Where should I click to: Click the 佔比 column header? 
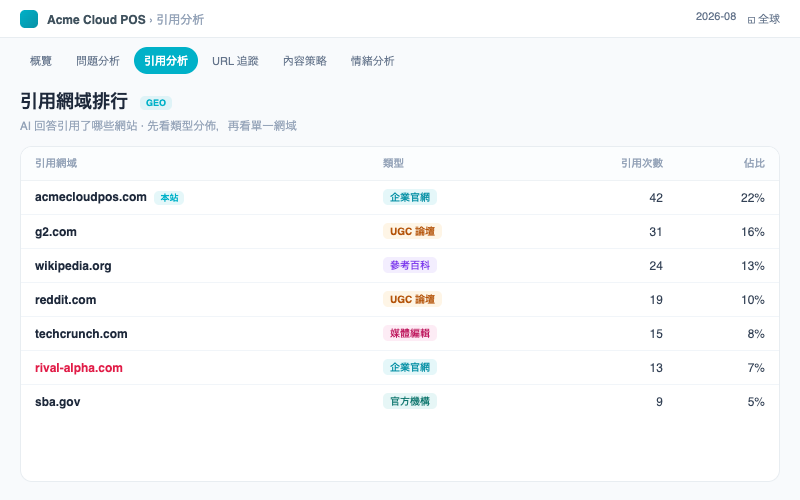click(x=754, y=163)
